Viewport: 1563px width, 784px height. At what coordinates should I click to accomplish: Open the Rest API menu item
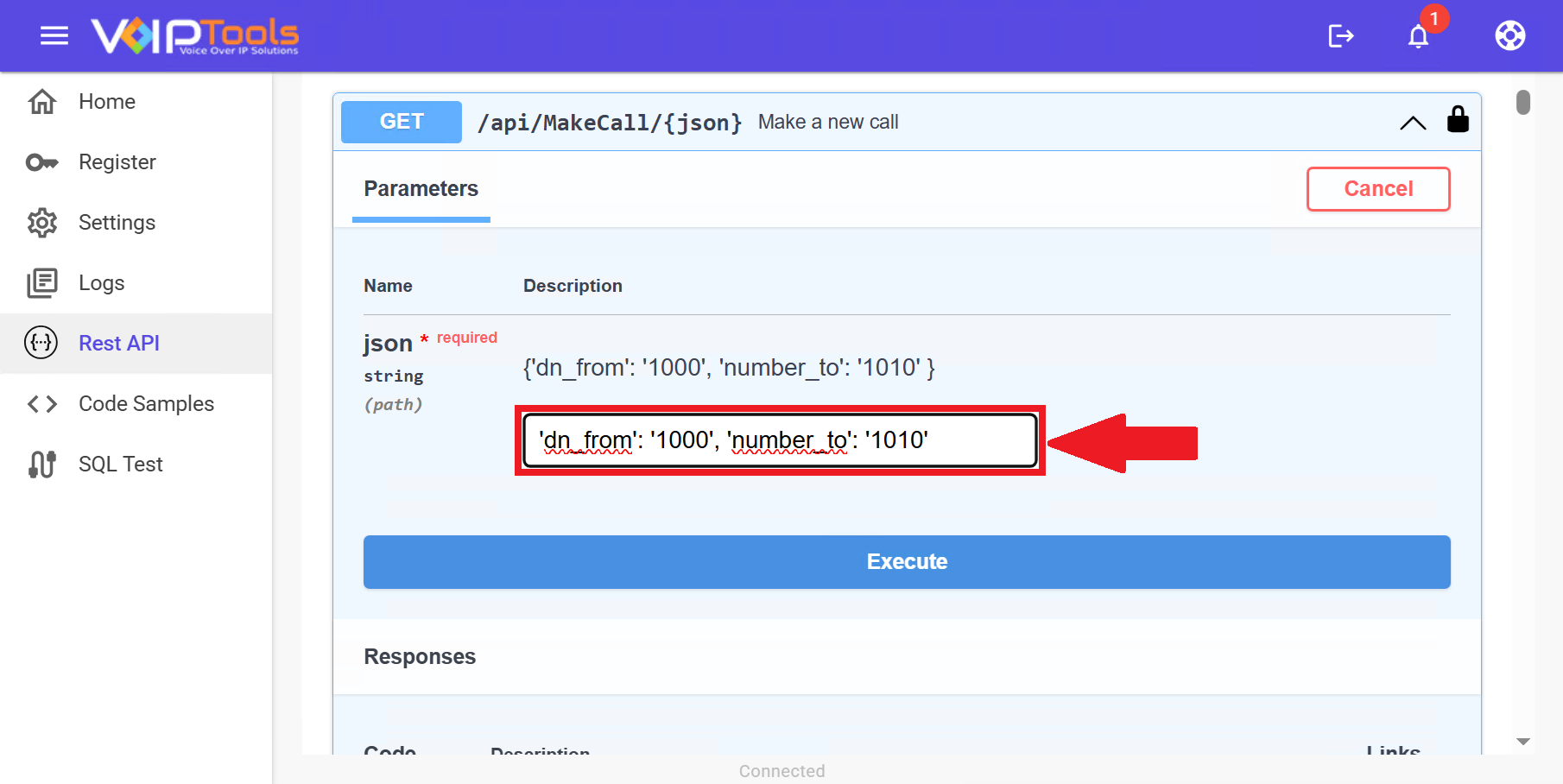click(x=119, y=344)
